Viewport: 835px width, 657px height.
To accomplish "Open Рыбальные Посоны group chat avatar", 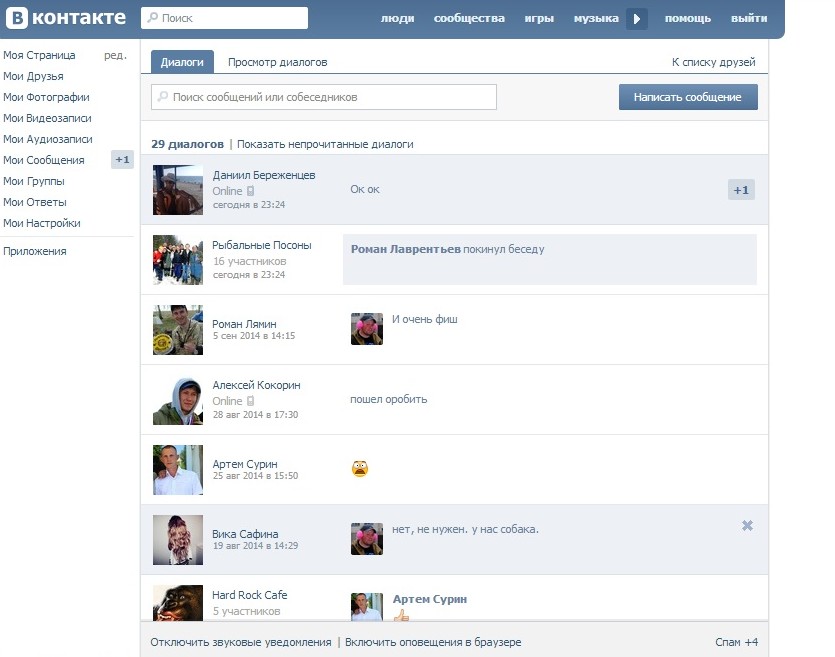I will click(x=178, y=260).
